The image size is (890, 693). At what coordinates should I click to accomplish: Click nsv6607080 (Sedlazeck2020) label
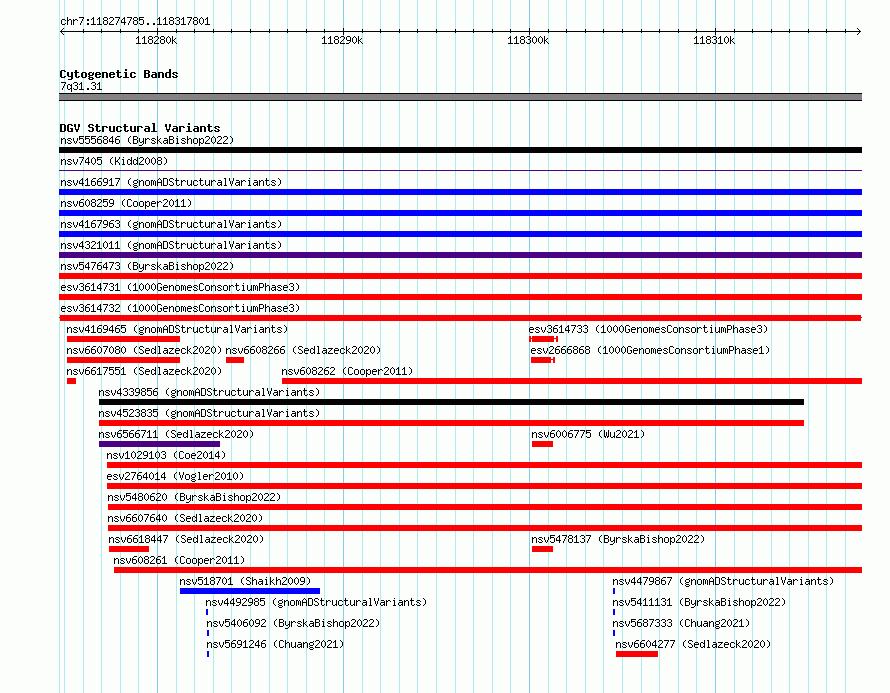[x=144, y=350]
